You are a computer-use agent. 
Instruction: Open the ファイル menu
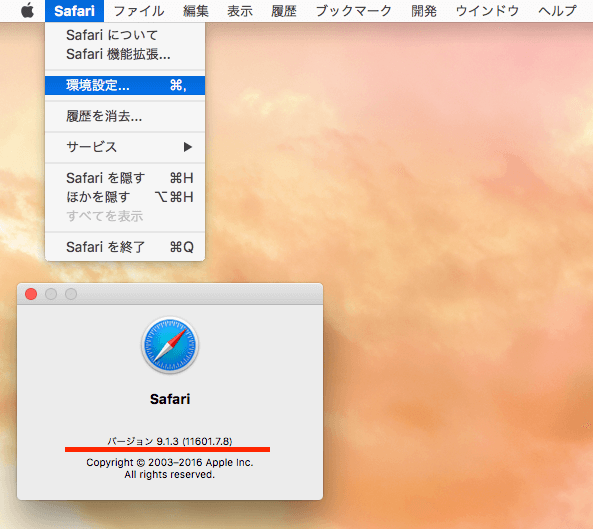pos(139,11)
